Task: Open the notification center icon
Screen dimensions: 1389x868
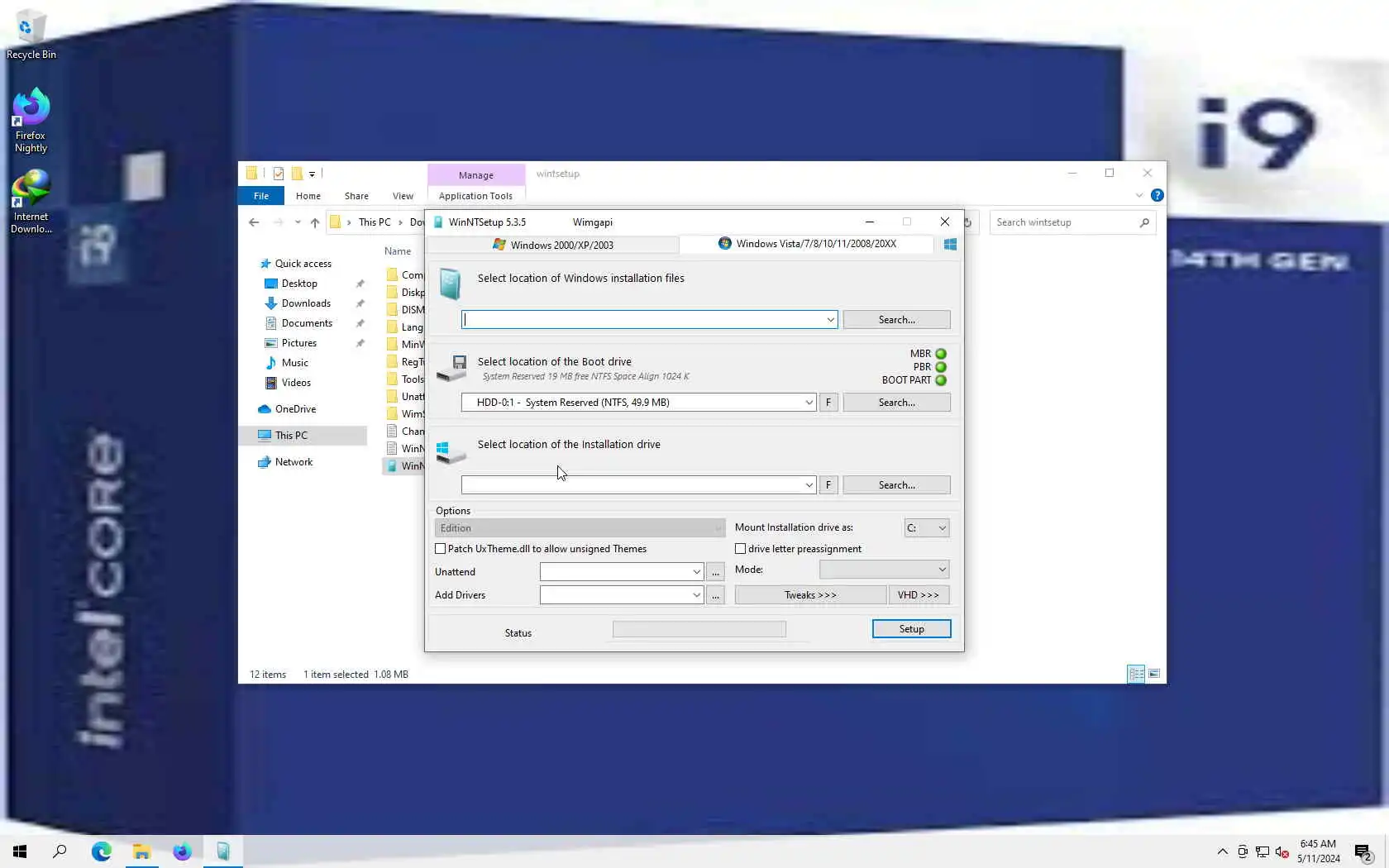Action: tap(1363, 852)
